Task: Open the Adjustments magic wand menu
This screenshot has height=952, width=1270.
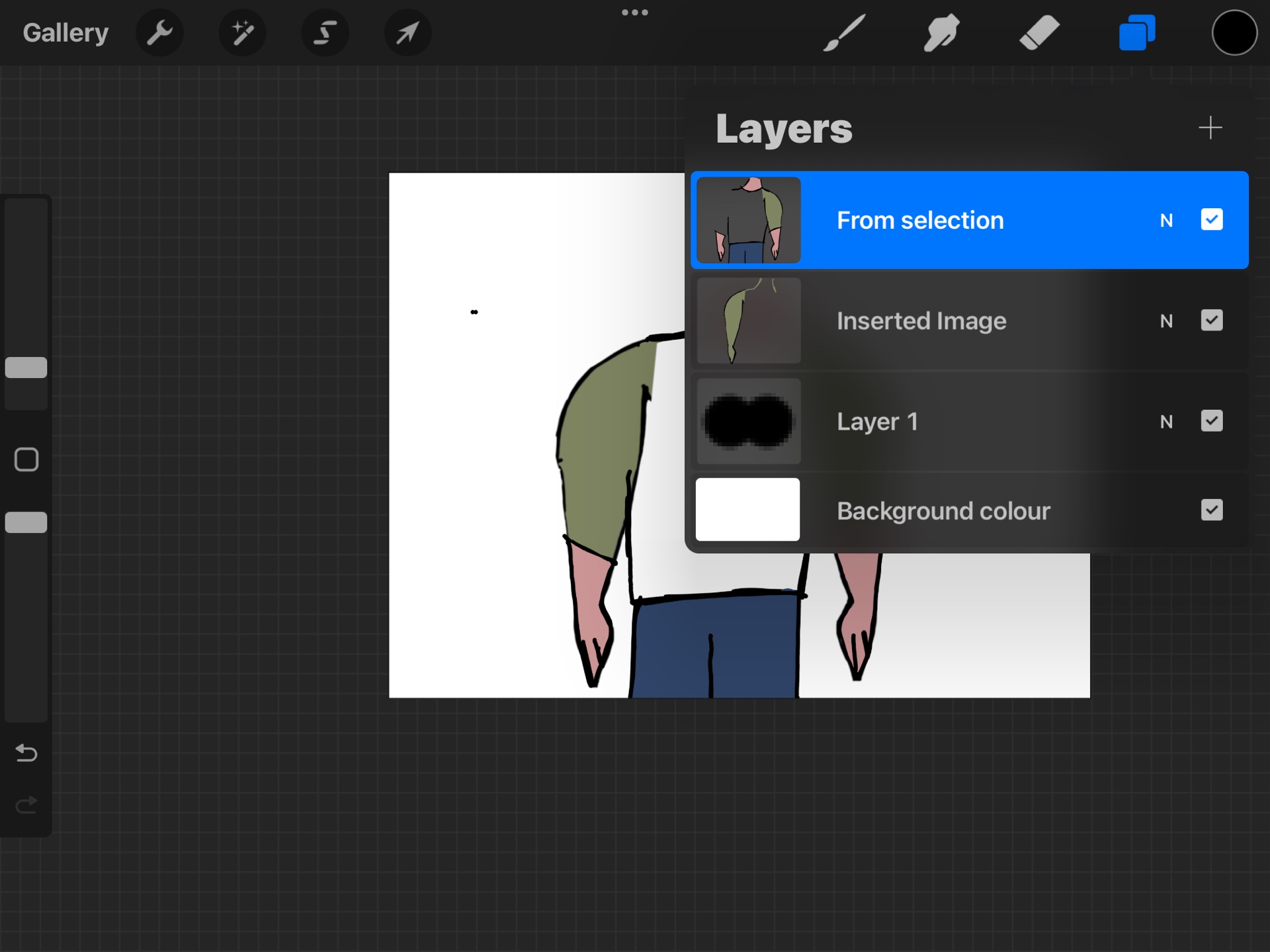Action: point(242,32)
